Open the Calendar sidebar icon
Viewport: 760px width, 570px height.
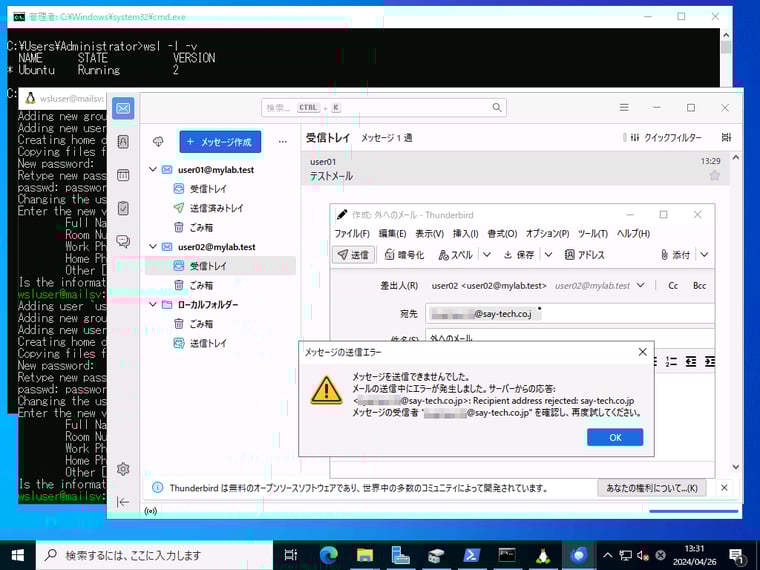123,175
